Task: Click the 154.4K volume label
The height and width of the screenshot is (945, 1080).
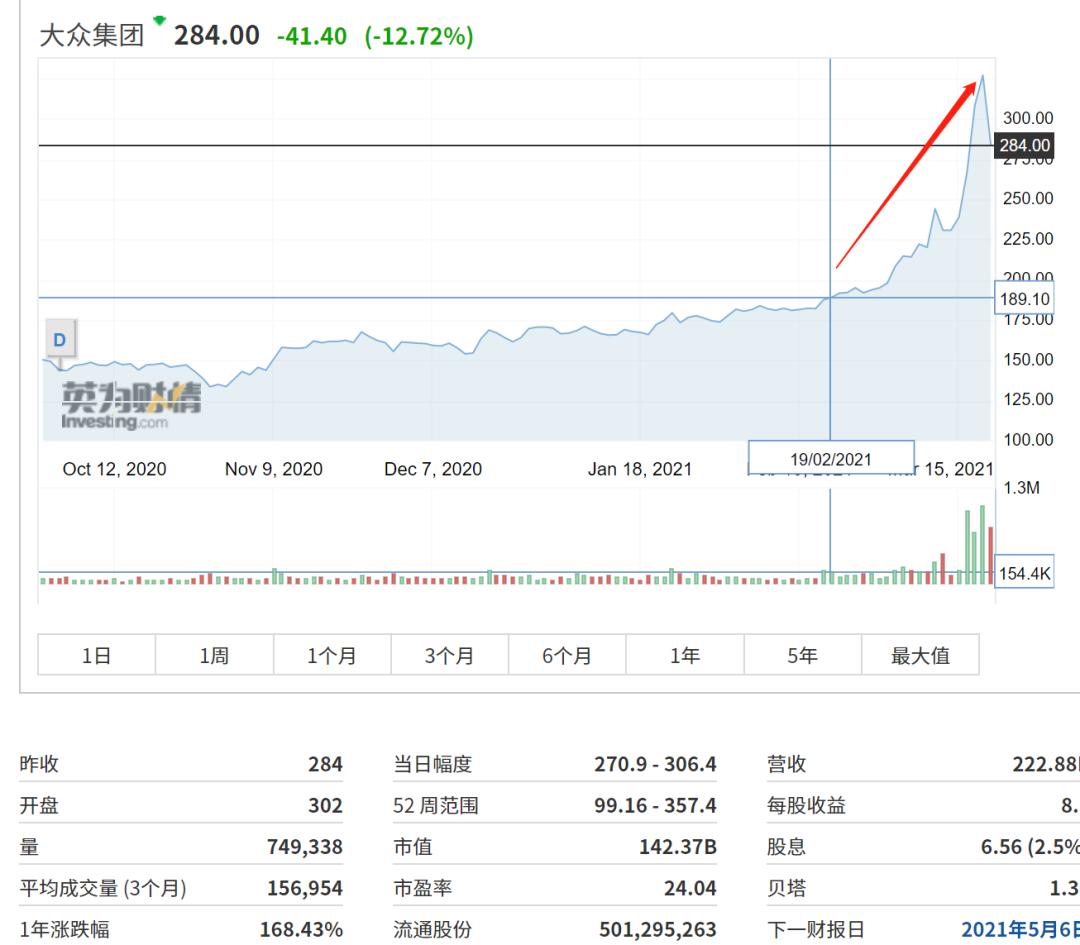Action: [x=1024, y=572]
